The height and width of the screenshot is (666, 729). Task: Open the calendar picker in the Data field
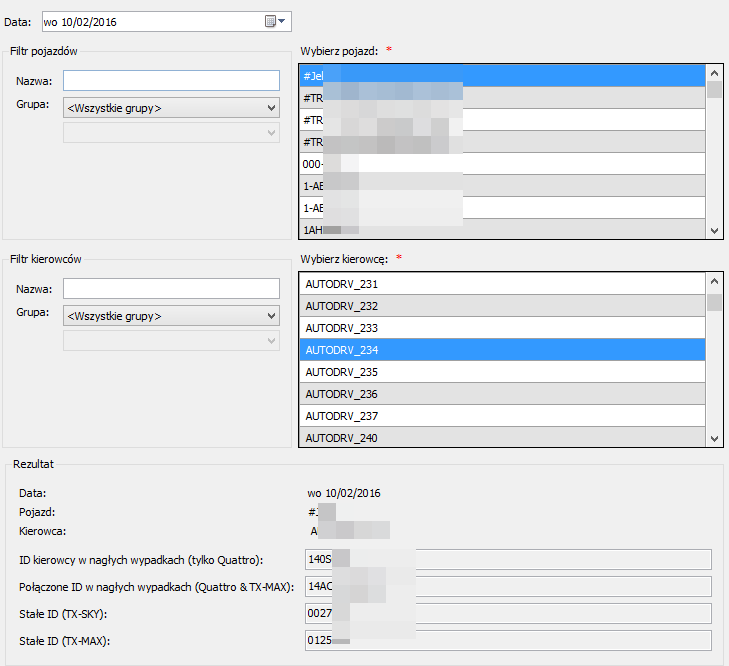click(x=274, y=21)
